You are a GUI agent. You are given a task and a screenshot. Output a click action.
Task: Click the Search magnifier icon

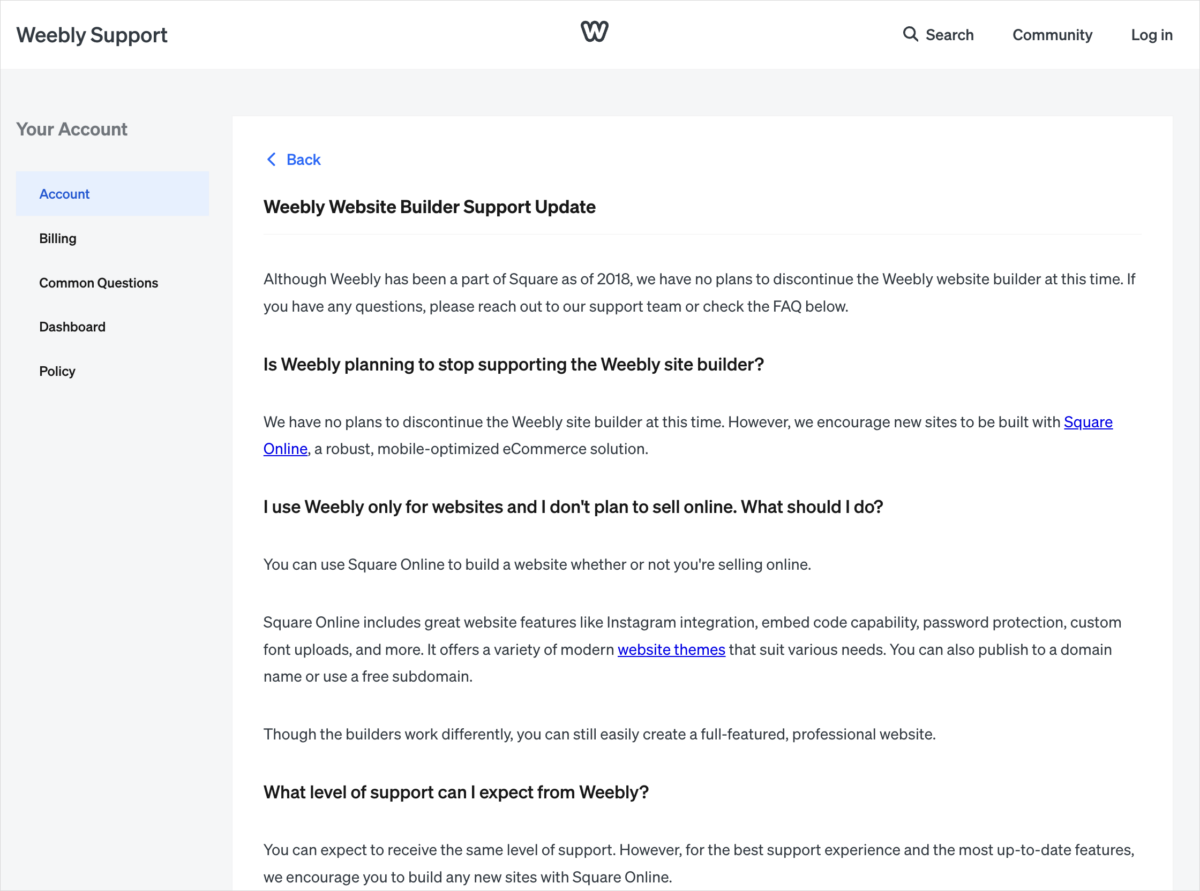coord(910,34)
